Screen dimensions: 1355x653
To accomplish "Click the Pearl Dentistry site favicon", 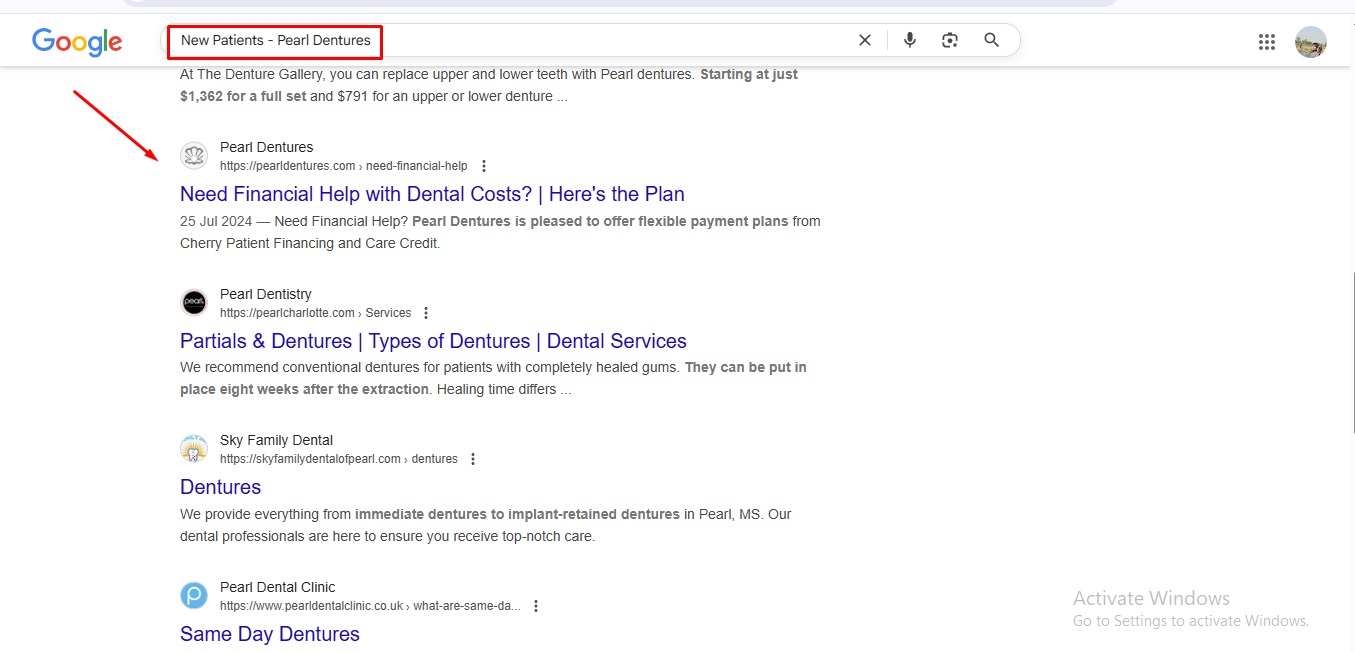I will 194,302.
